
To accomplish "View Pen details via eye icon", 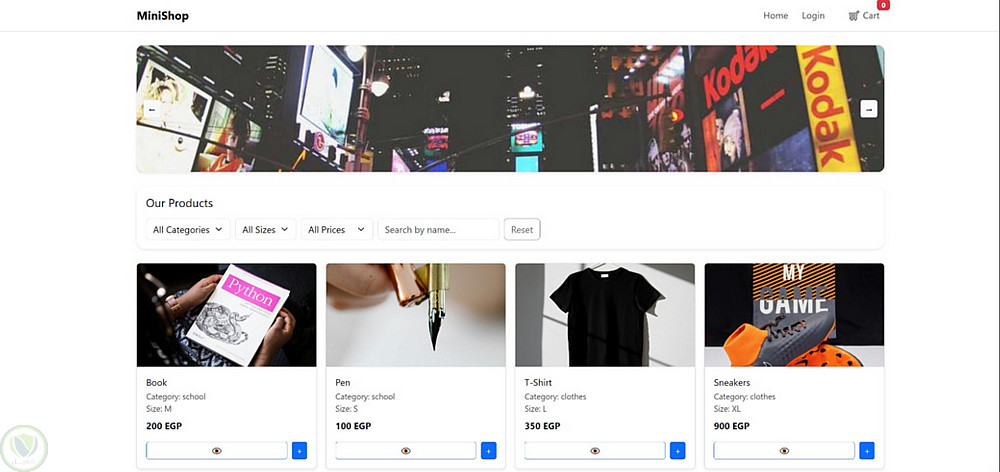I will point(406,450).
